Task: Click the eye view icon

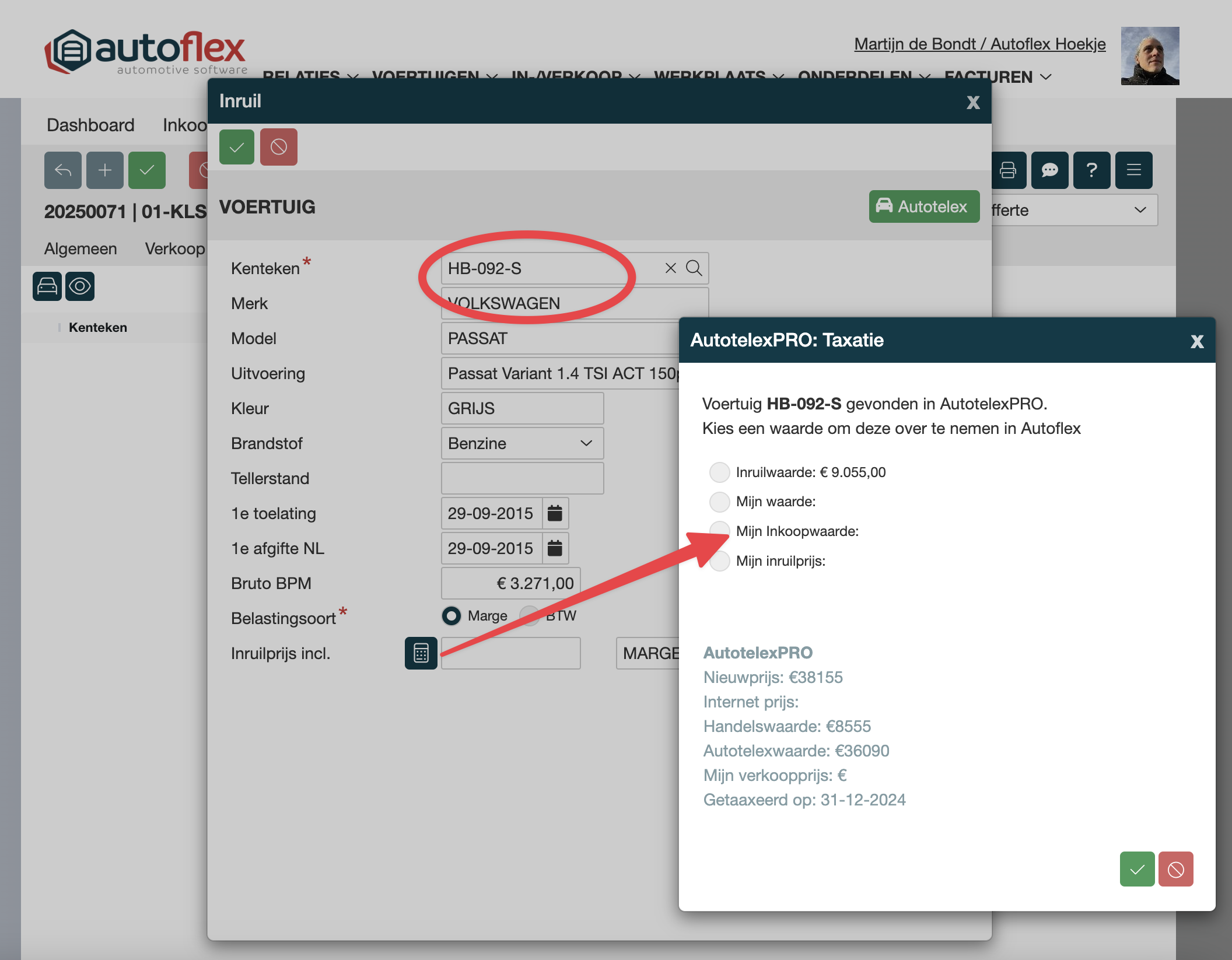Action: pyautogui.click(x=80, y=286)
